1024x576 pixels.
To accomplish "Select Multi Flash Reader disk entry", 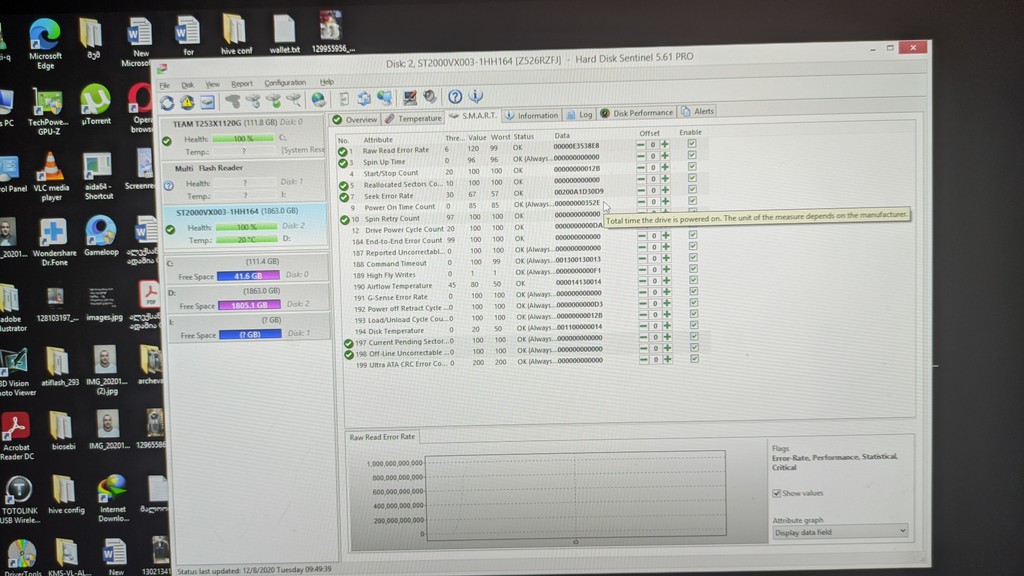I will tap(244, 182).
